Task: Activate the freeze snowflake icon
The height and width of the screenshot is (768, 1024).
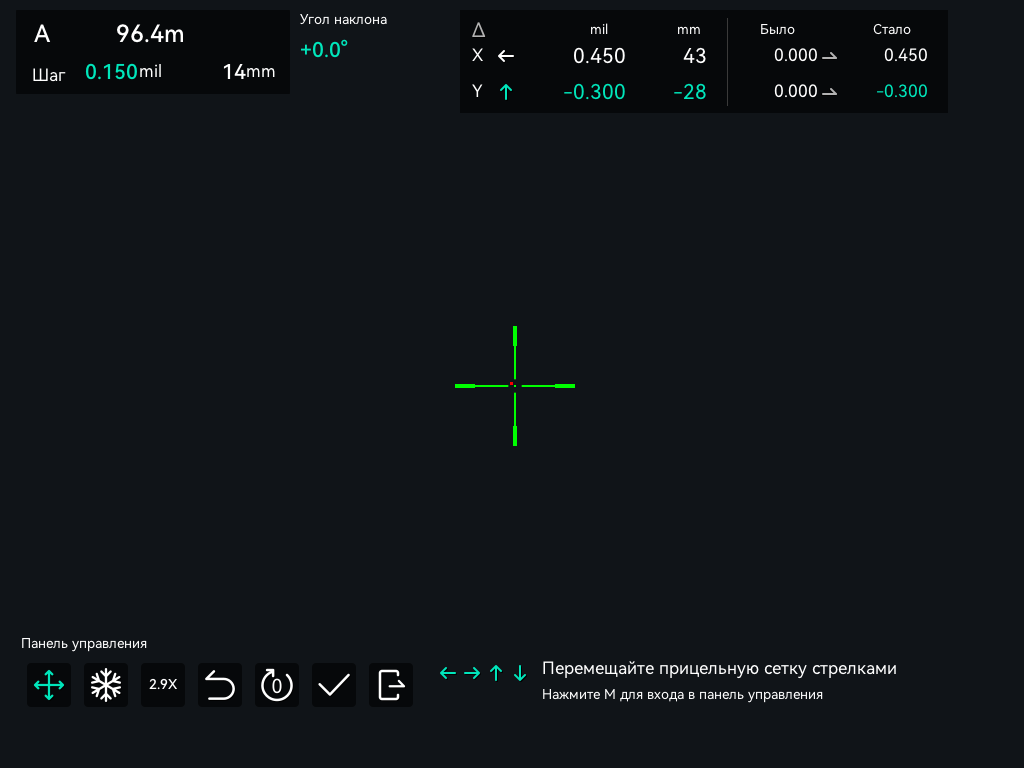Action: 106,685
